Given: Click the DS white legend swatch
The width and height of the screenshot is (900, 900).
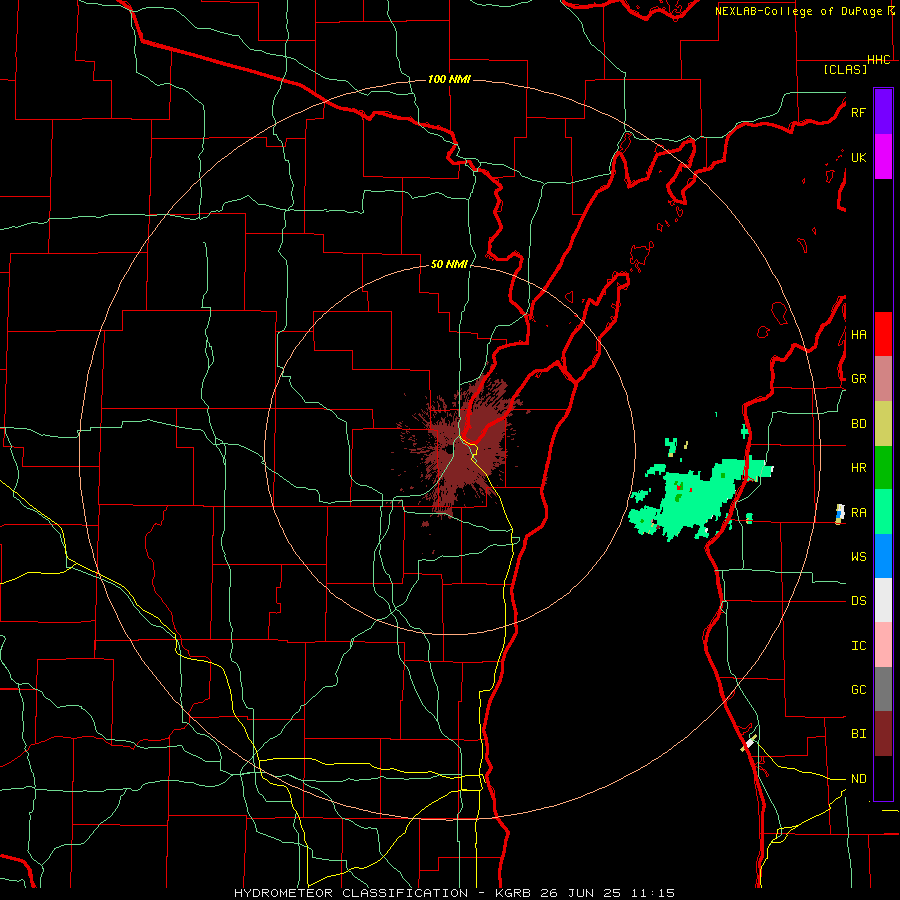Looking at the screenshot, I should 883,600.
